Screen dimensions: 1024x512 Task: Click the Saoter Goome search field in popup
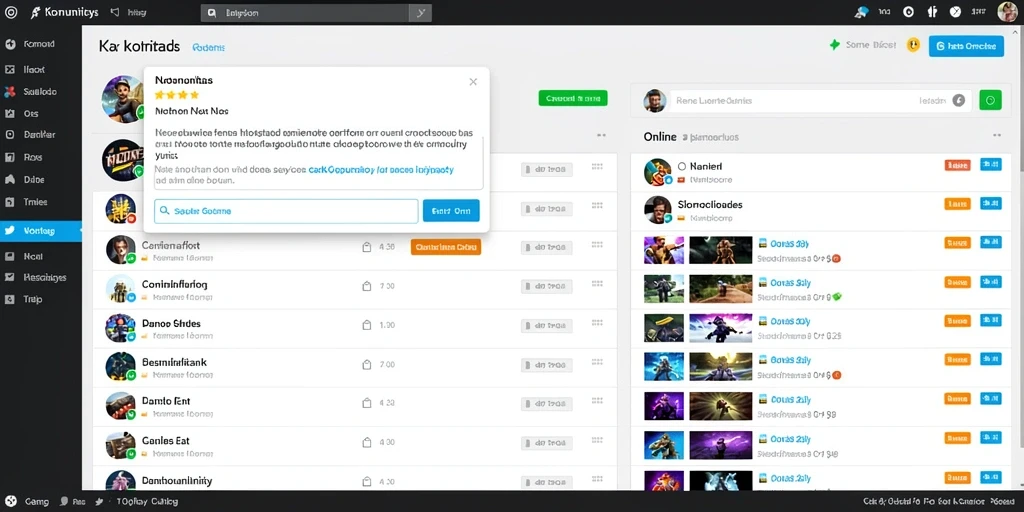(286, 211)
